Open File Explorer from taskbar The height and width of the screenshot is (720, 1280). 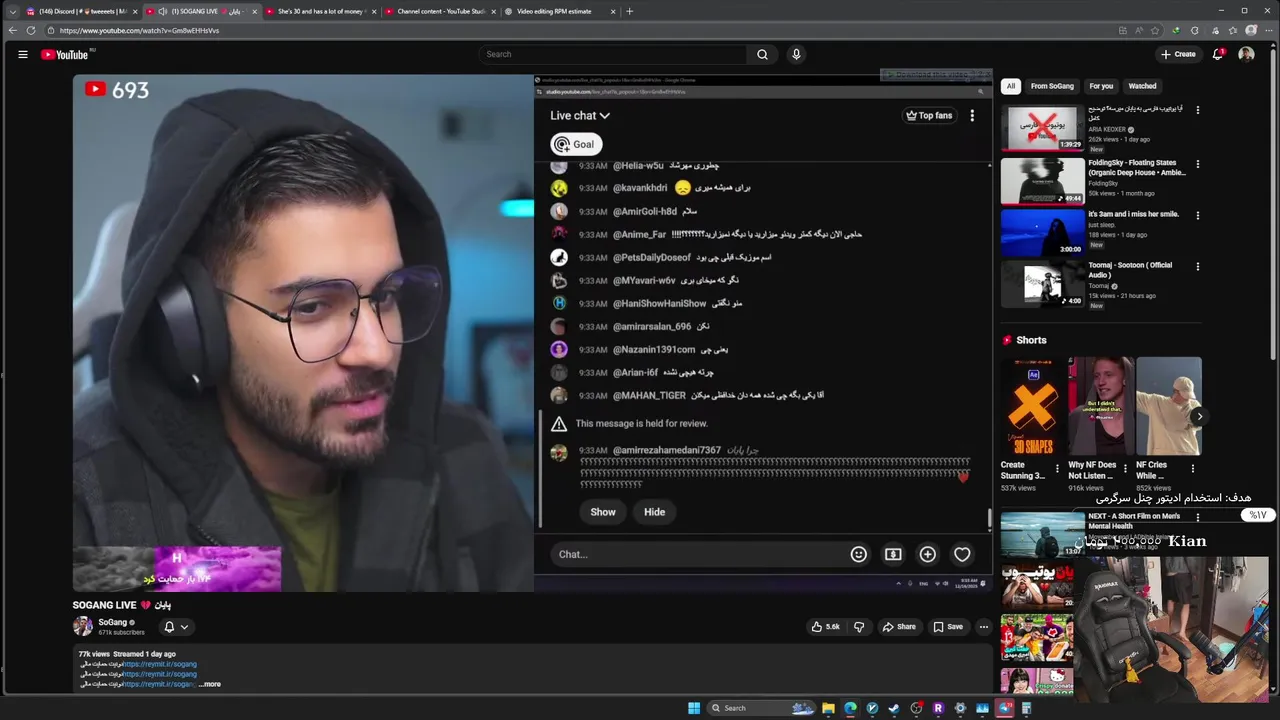tap(828, 708)
